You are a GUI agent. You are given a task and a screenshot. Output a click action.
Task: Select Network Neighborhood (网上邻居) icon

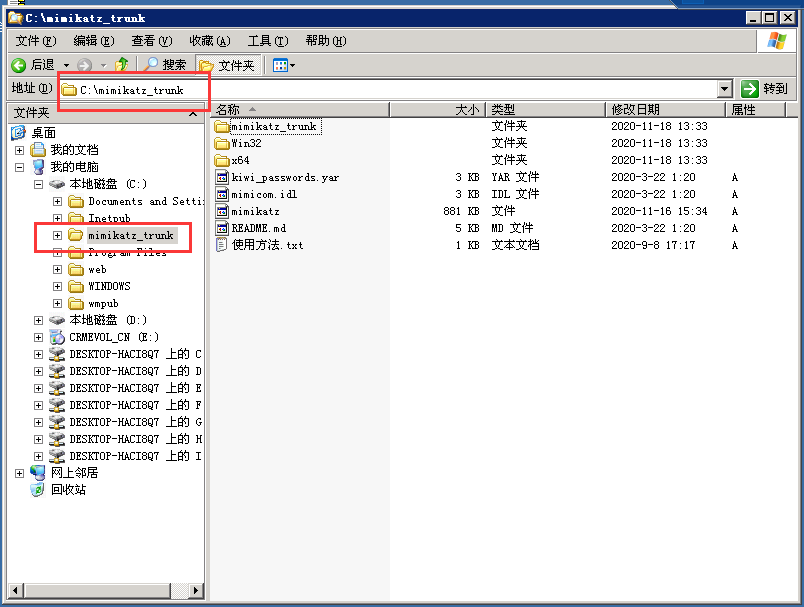[38, 473]
